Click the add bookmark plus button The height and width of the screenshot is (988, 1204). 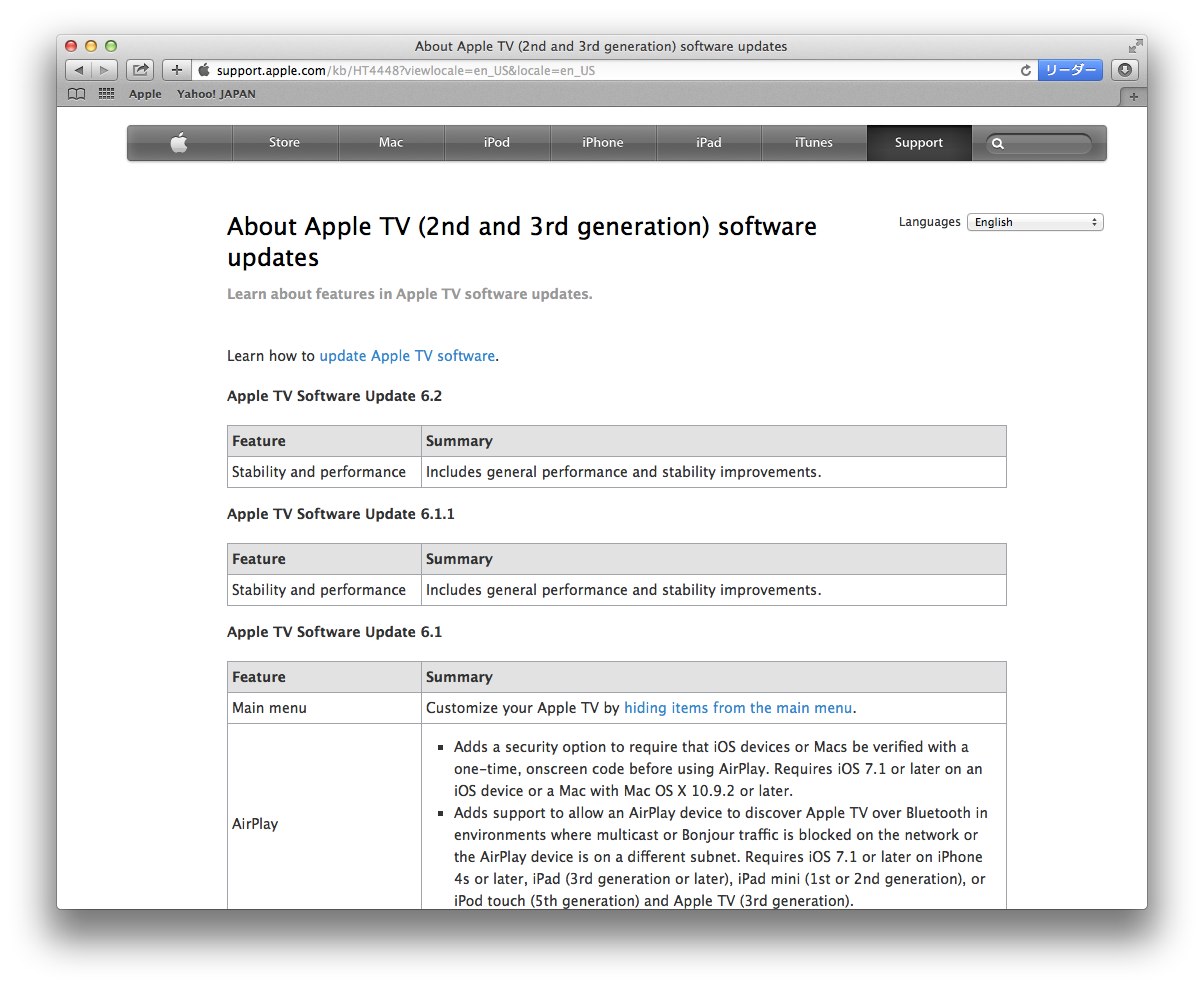pos(176,70)
